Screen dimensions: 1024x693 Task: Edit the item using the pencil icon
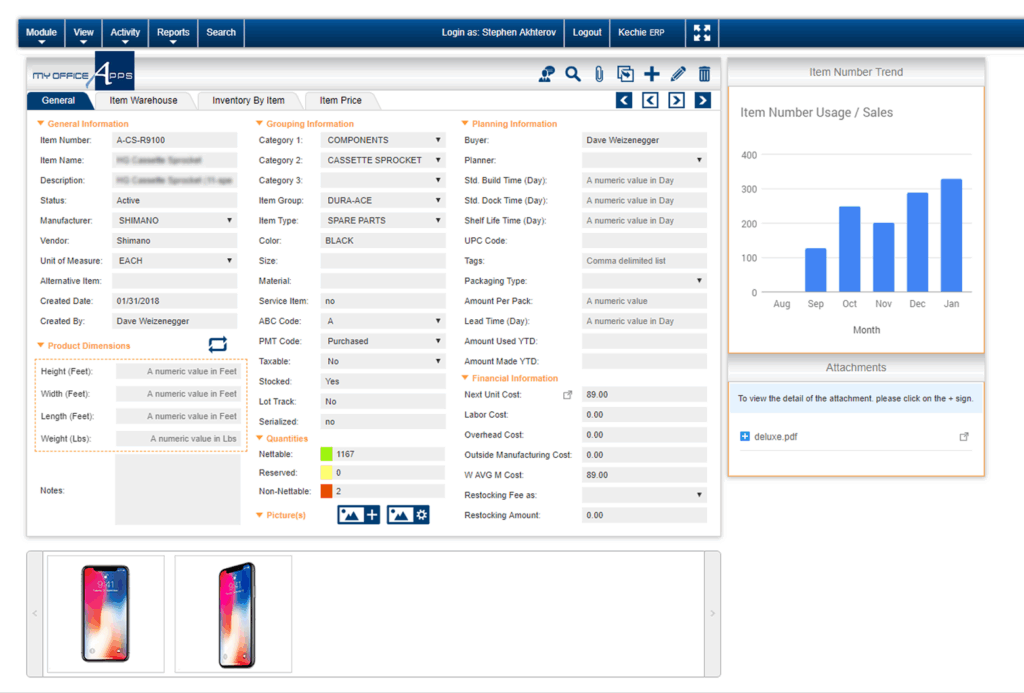[x=679, y=74]
